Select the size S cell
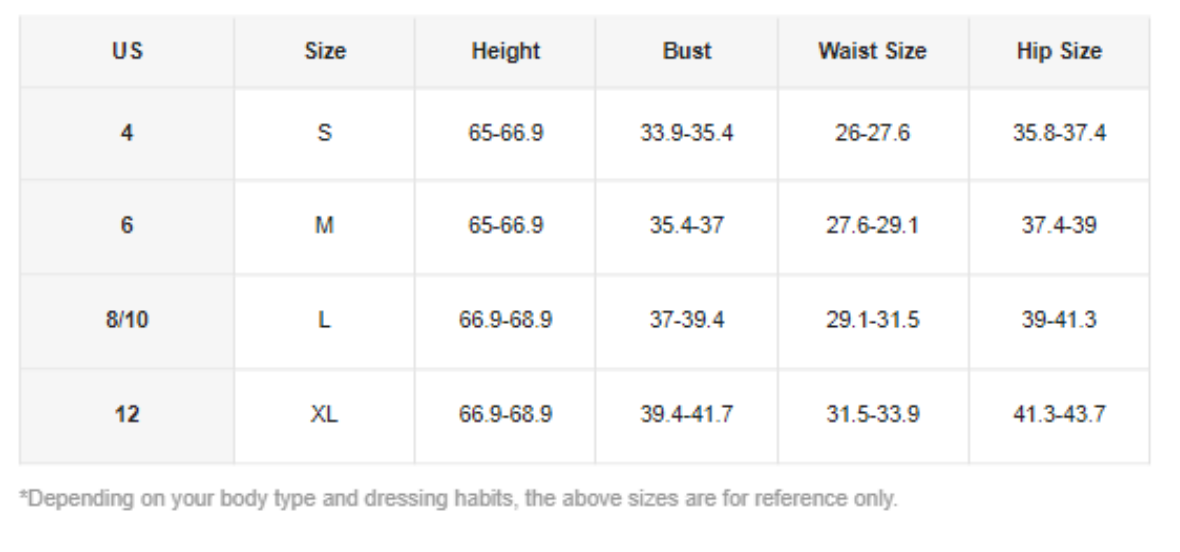This screenshot has height=552, width=1180. coord(324,133)
